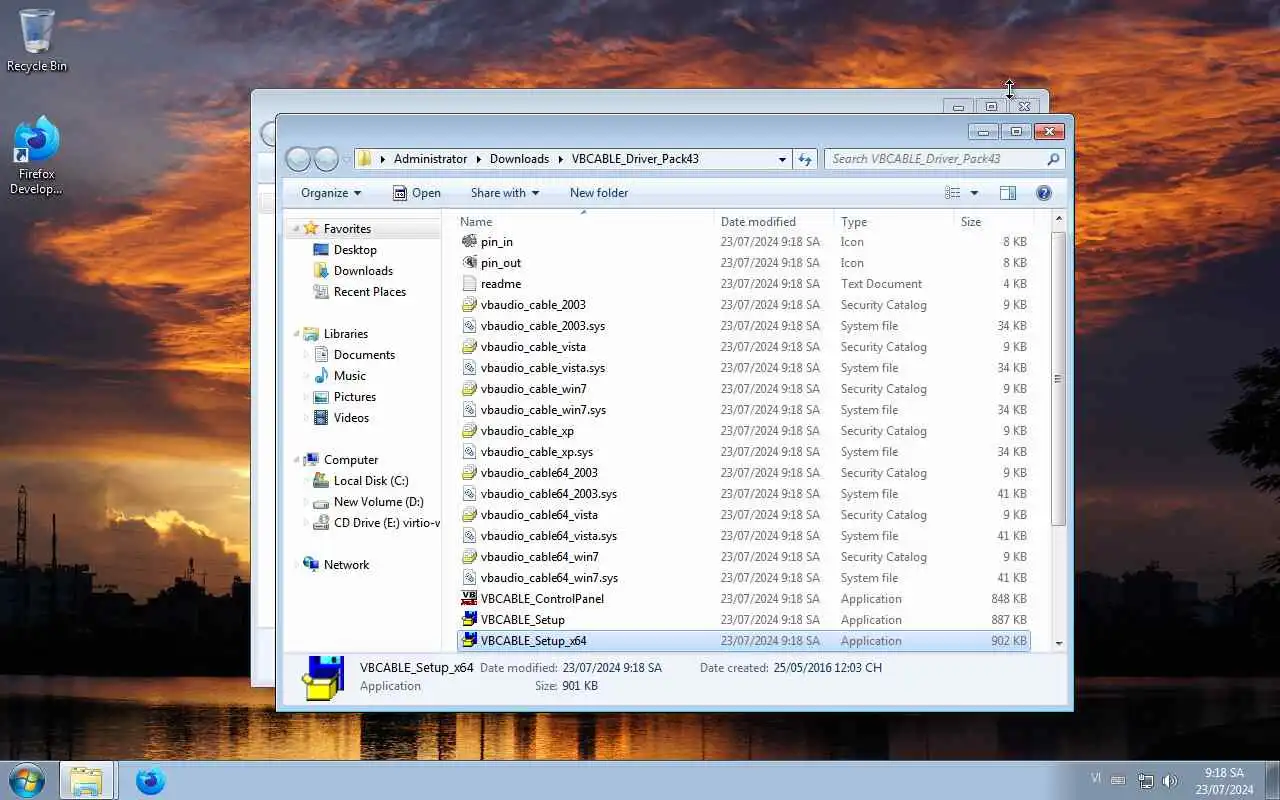This screenshot has height=800, width=1280.
Task: Open the Windows Start button
Action: 26,780
